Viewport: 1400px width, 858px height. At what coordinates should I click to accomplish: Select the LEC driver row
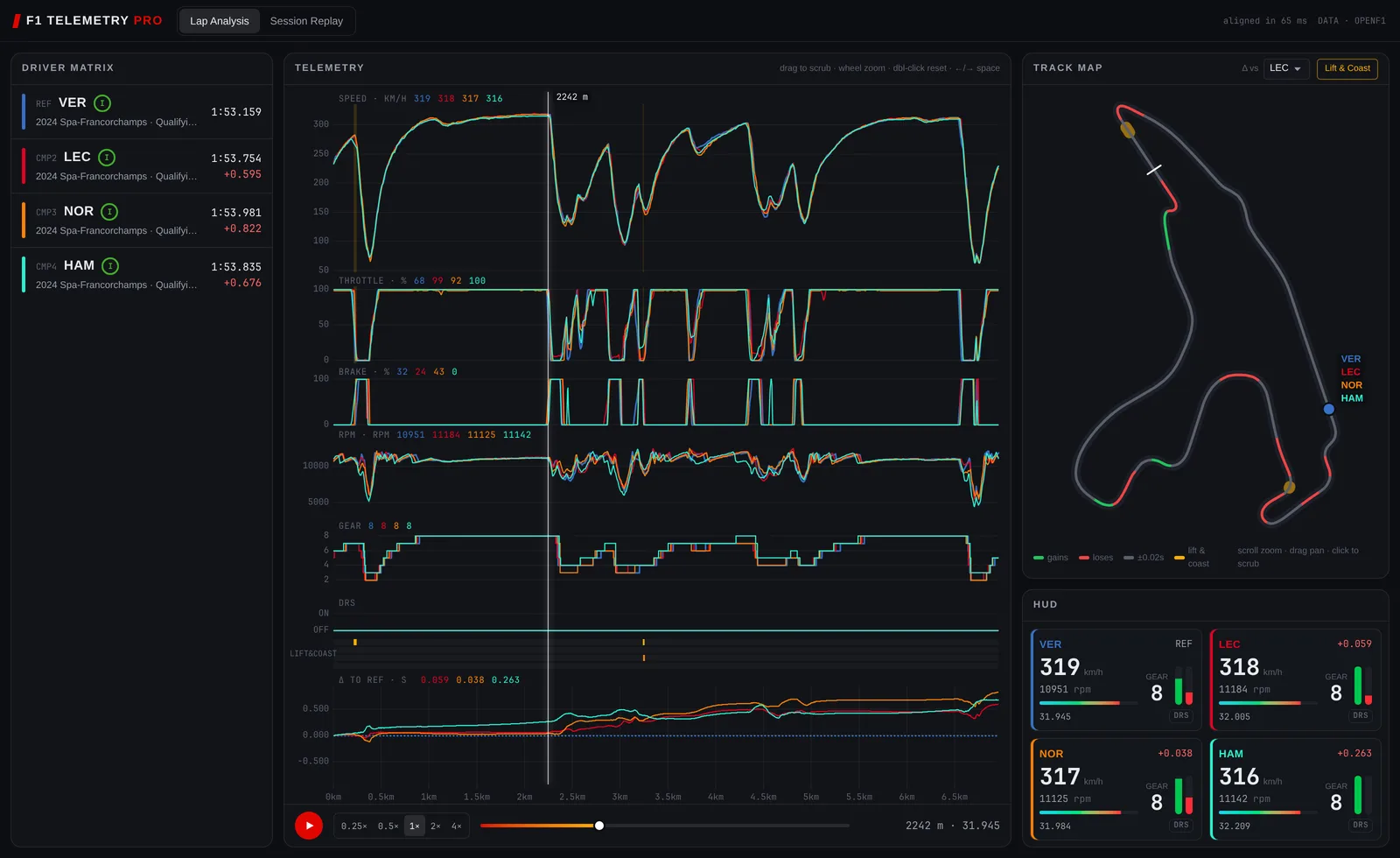142,166
